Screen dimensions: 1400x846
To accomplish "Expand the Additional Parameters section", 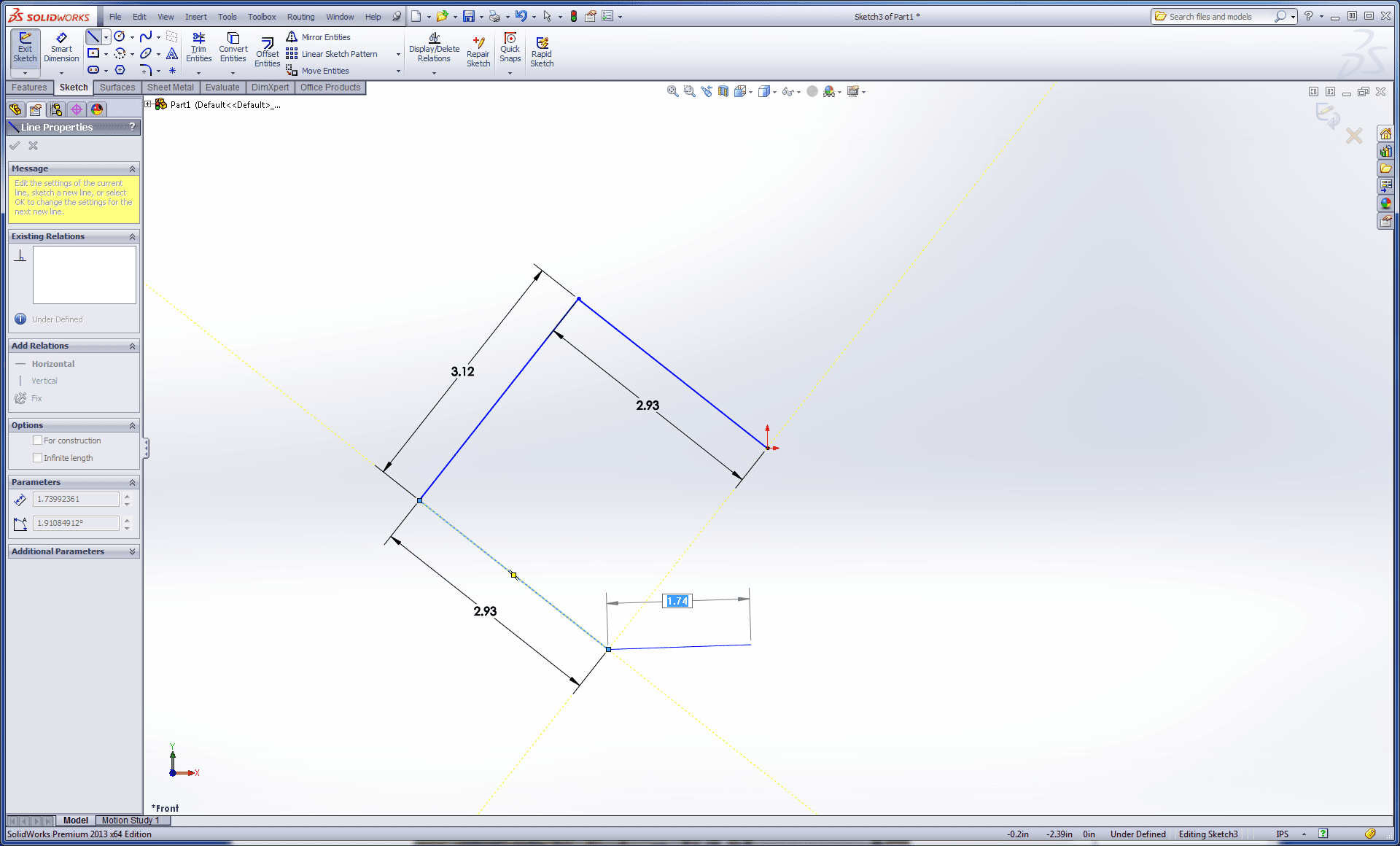I will pyautogui.click(x=132, y=551).
